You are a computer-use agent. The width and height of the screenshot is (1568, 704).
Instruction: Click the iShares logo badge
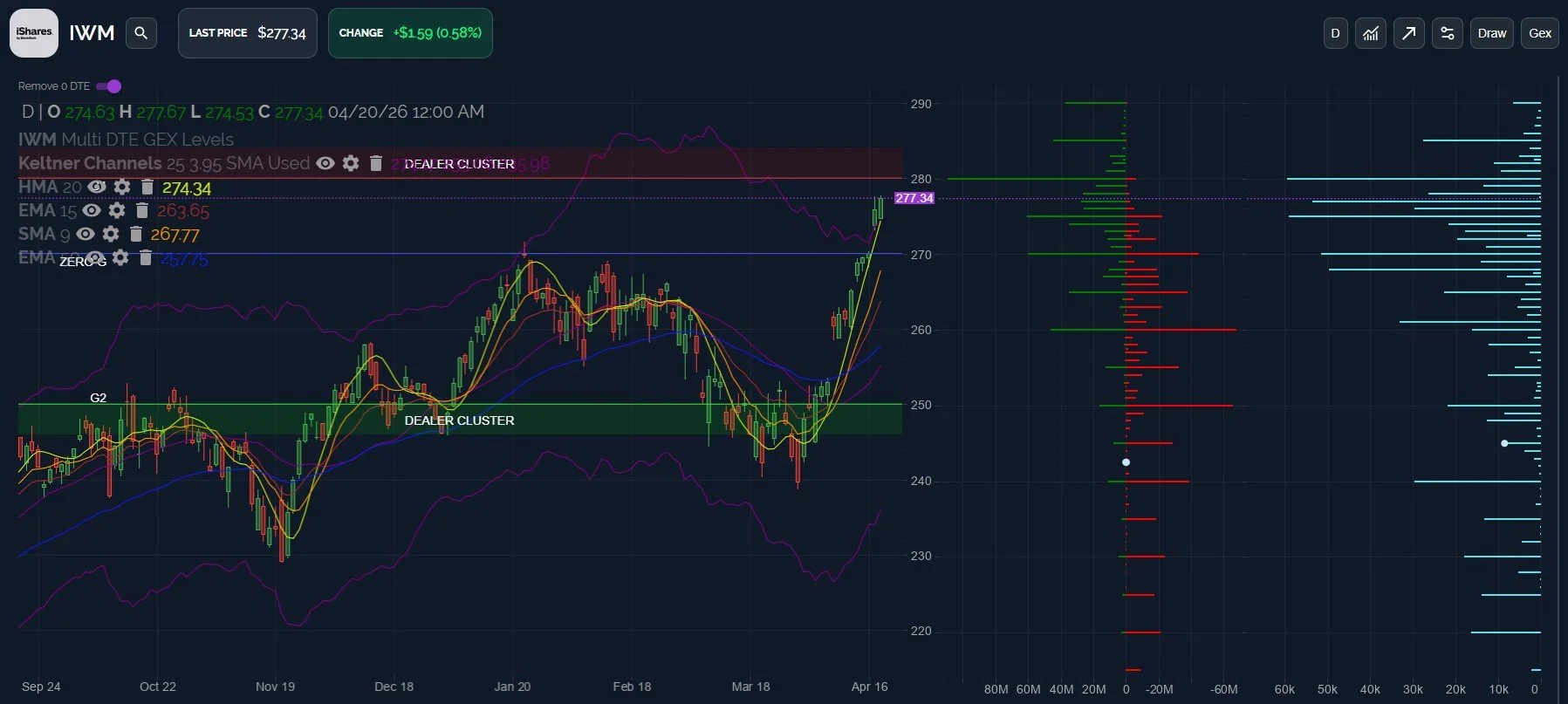click(x=34, y=33)
